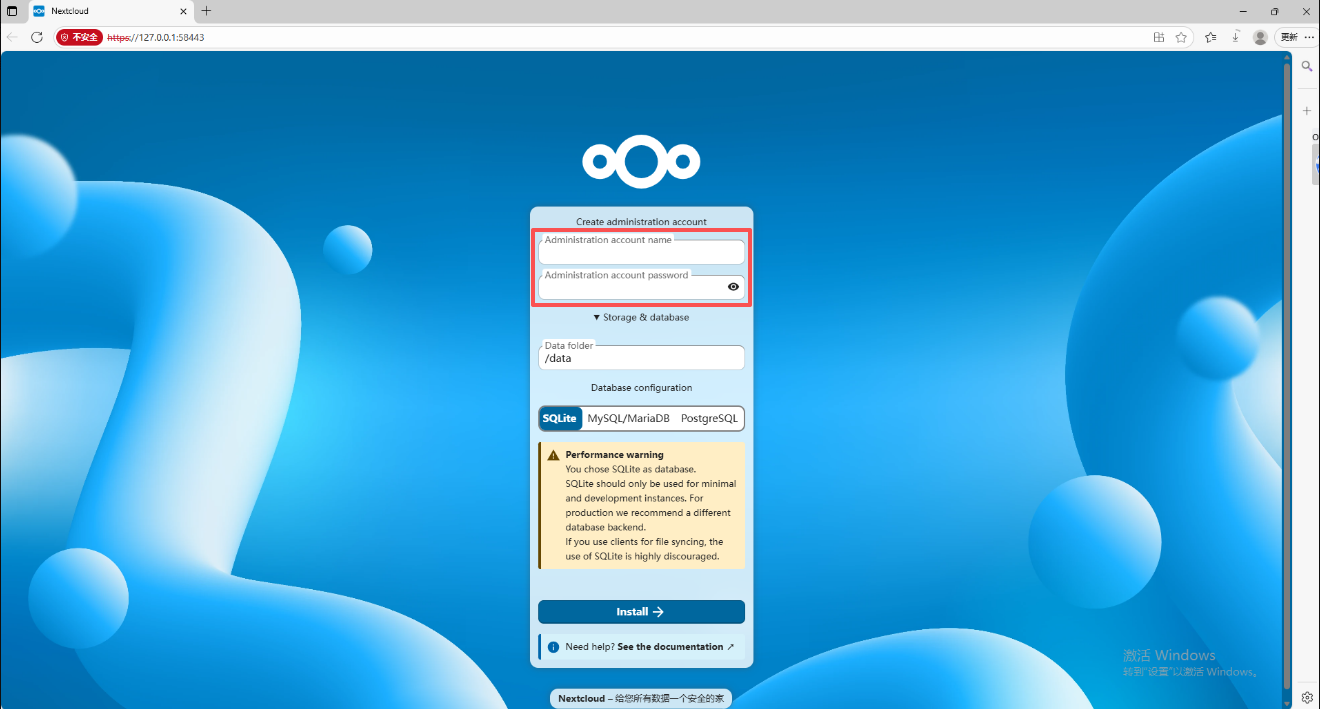Click the browser back arrow
This screenshot has width=1320, height=709.
tap(12, 37)
